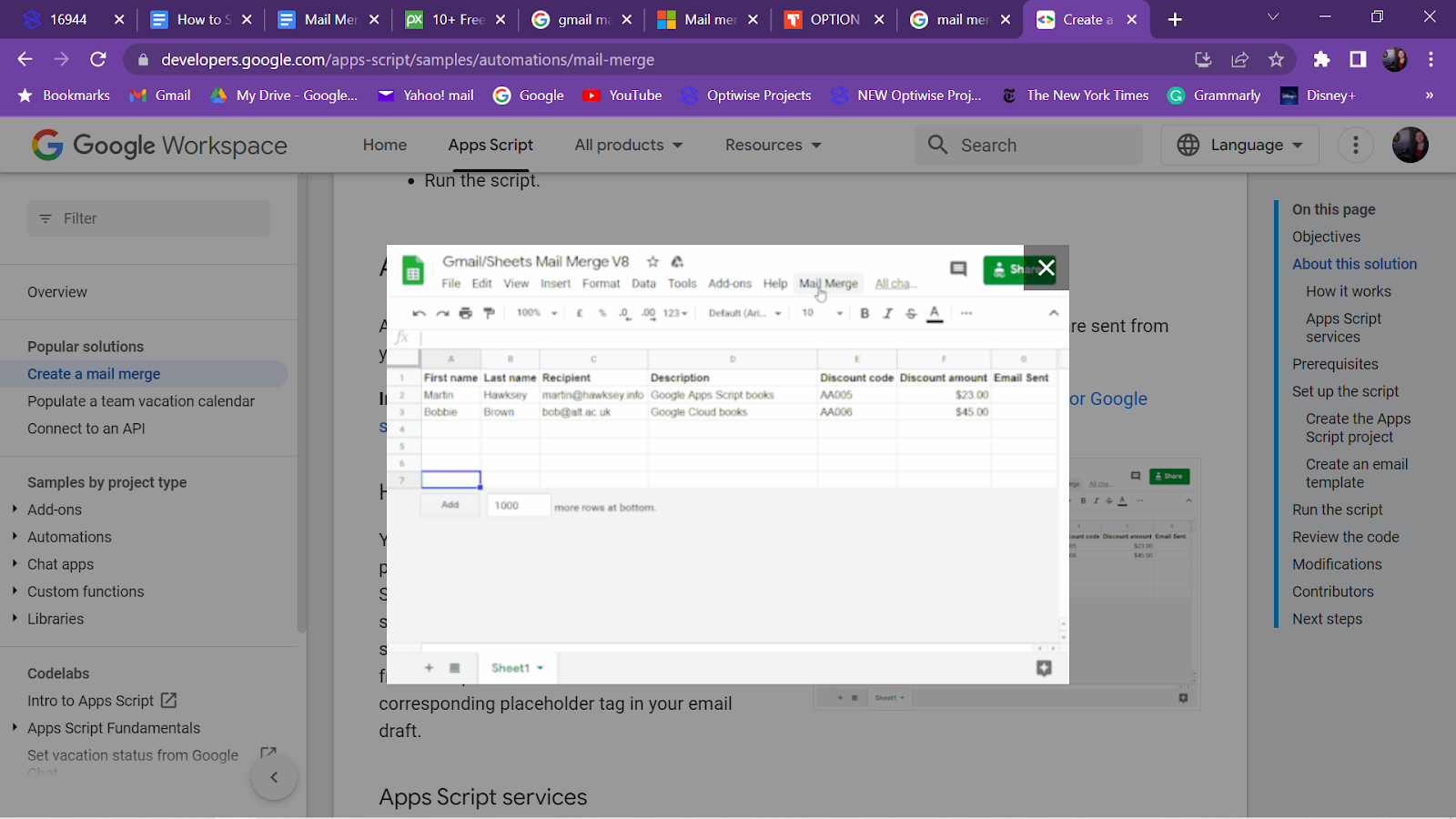
Task: Open the Chrome three-dot menu
Action: click(1431, 59)
